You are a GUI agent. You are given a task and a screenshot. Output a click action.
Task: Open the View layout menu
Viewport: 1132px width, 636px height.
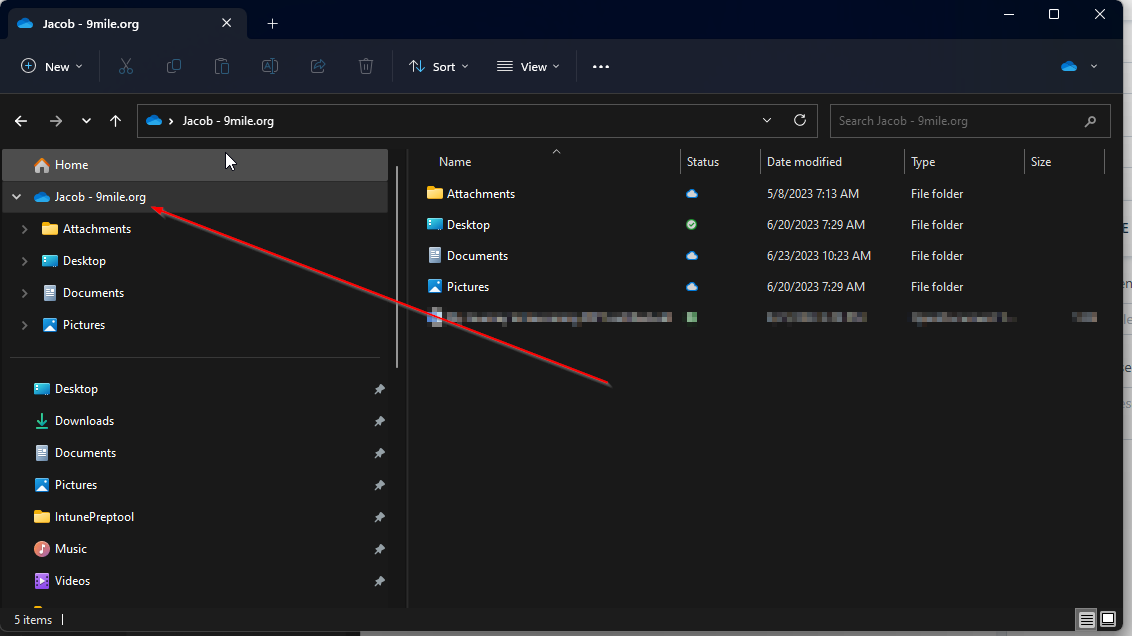(x=528, y=66)
